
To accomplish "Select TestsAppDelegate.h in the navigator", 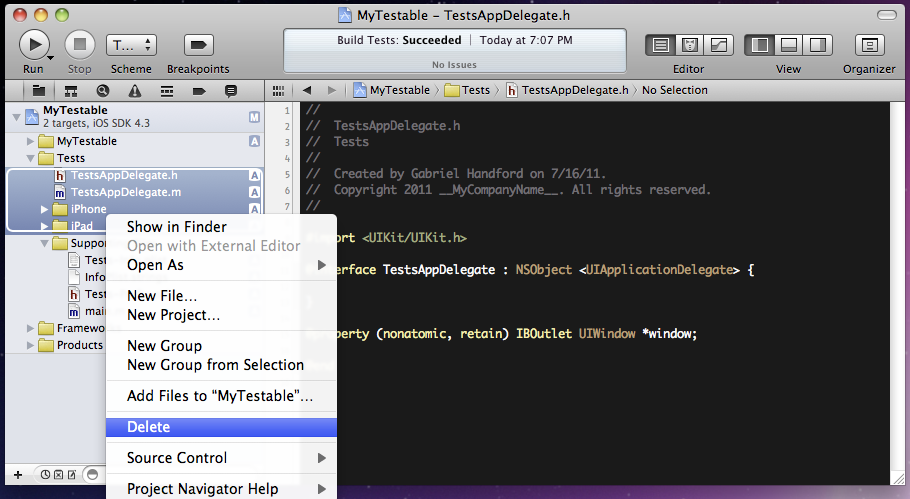I will [x=133, y=175].
